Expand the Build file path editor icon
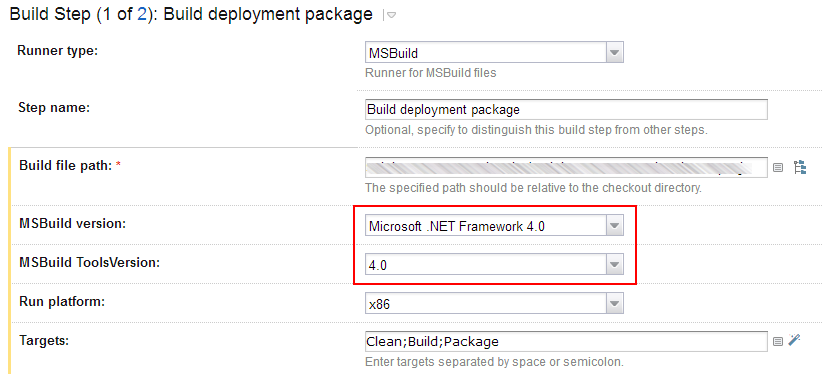This screenshot has height=374, width=822. coord(778,167)
